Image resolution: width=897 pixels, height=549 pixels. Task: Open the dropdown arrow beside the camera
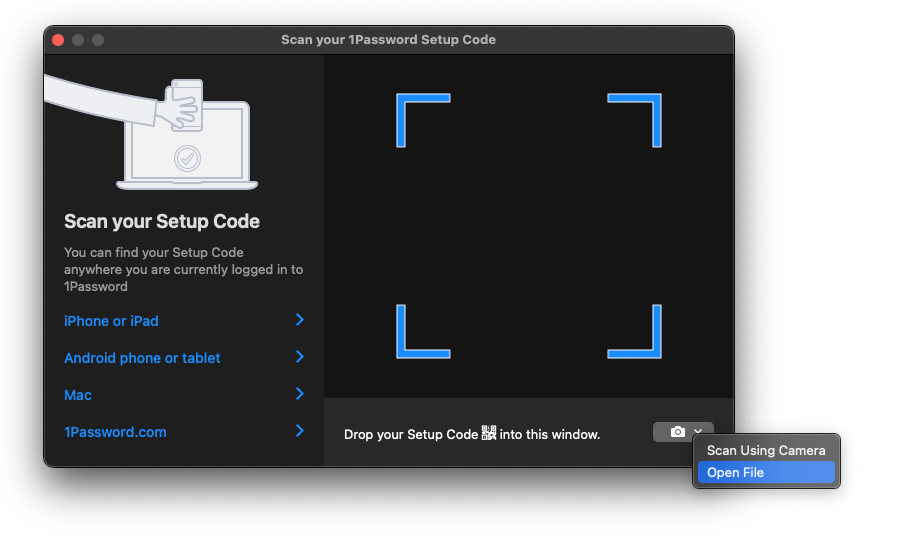698,431
